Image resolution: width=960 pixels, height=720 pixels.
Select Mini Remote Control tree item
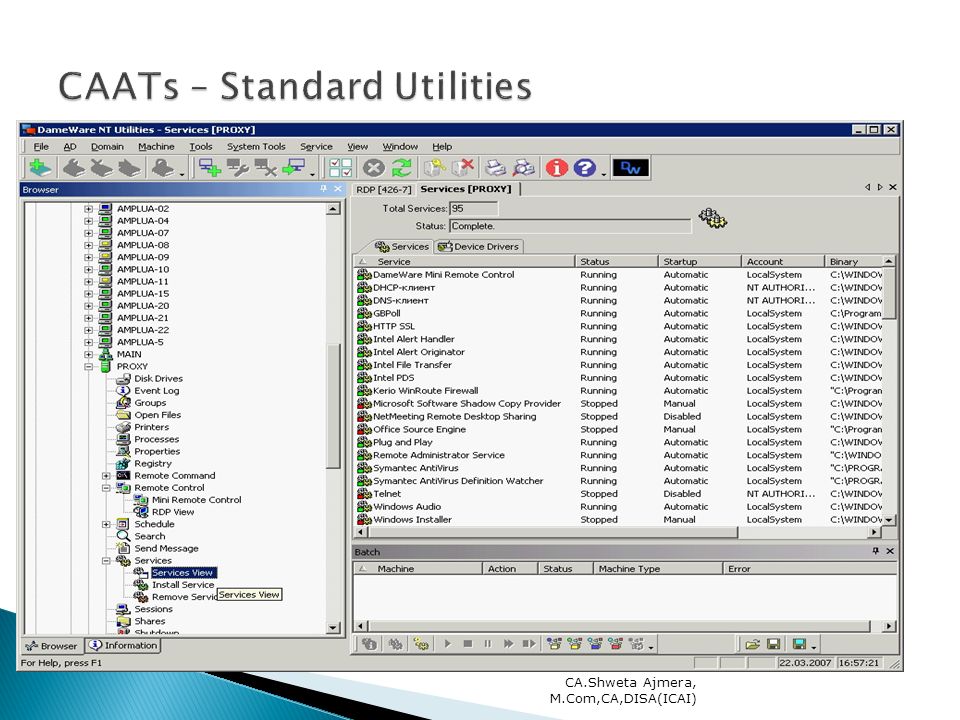(197, 500)
